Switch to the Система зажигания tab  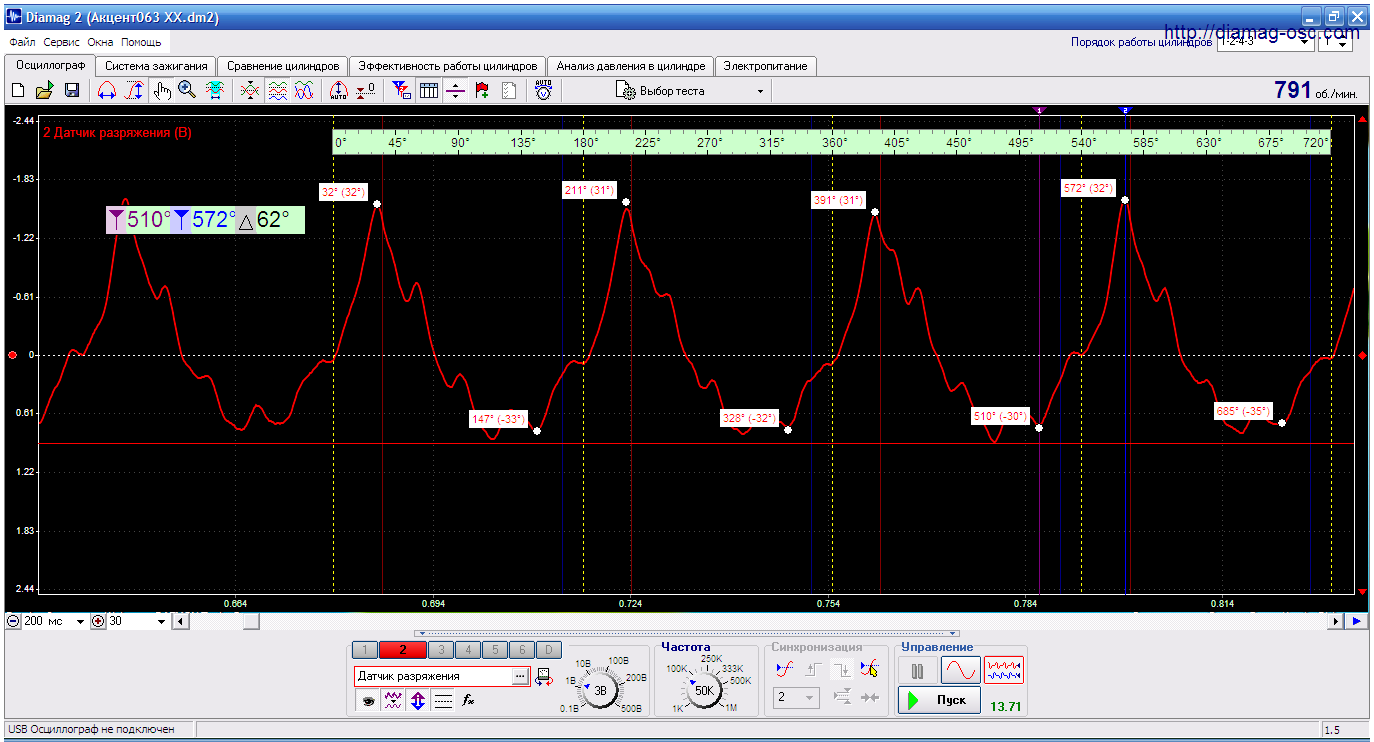pyautogui.click(x=156, y=66)
